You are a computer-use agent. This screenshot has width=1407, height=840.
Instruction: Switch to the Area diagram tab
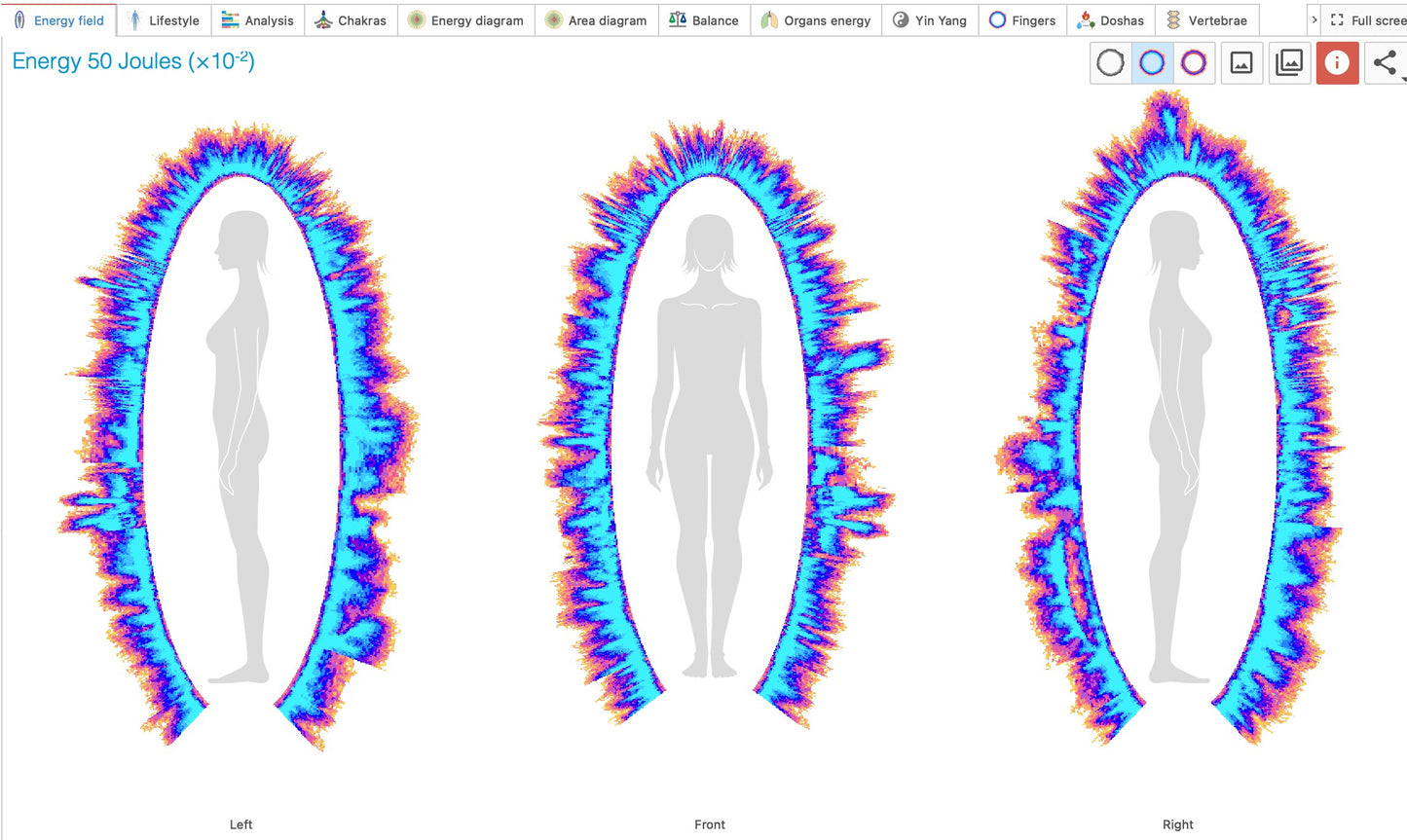[596, 20]
